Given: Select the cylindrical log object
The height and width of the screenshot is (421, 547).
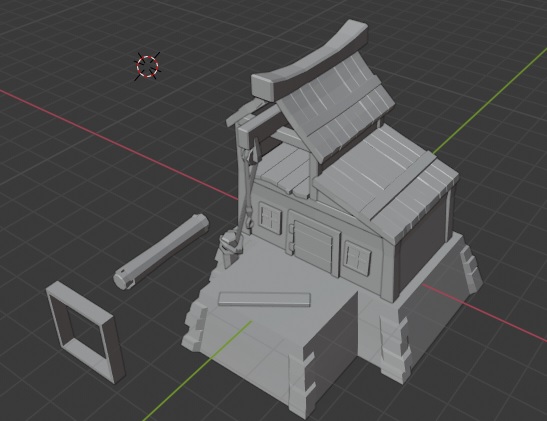Looking at the screenshot, I should 161,252.
